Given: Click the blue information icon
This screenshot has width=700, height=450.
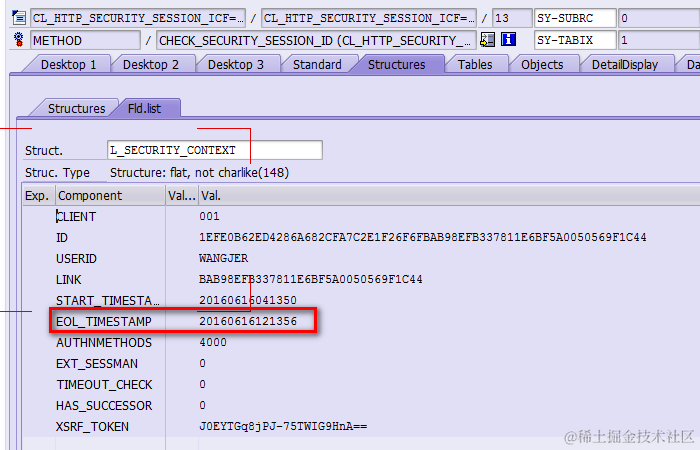Looking at the screenshot, I should tap(508, 40).
